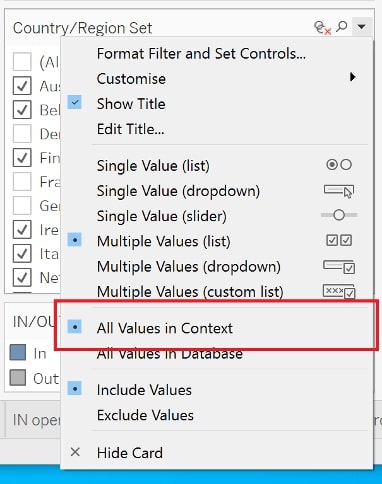Viewport: 382px width, 484px height.
Task: Select Exclude Values menu entry
Action: point(145,415)
